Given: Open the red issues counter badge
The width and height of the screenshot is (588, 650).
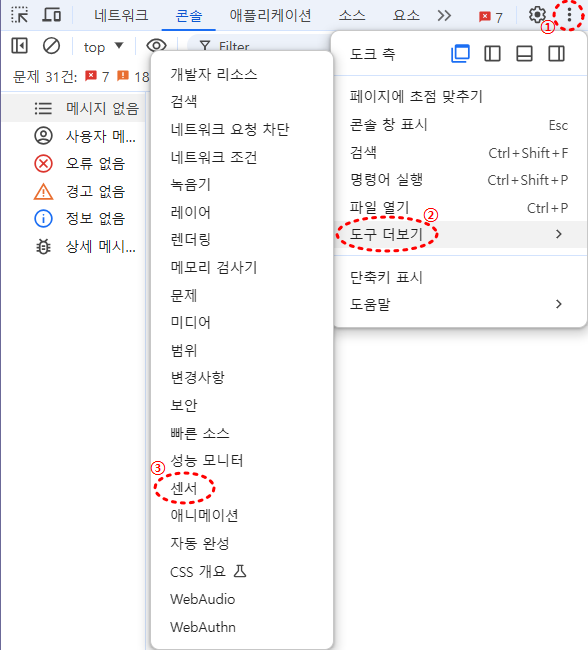Looking at the screenshot, I should [x=491, y=17].
